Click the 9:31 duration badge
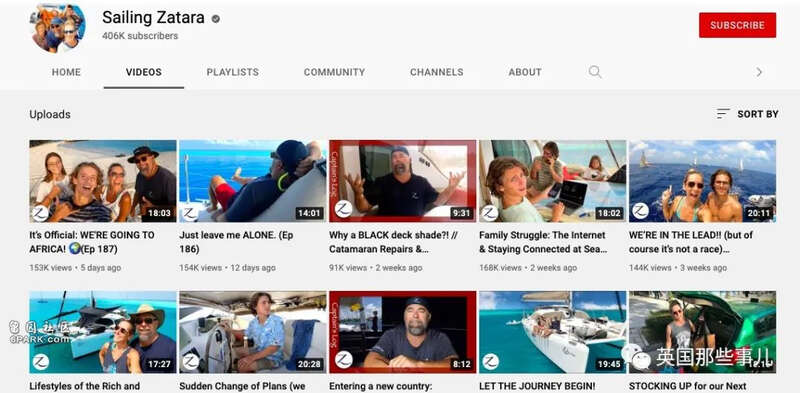 [x=461, y=213]
